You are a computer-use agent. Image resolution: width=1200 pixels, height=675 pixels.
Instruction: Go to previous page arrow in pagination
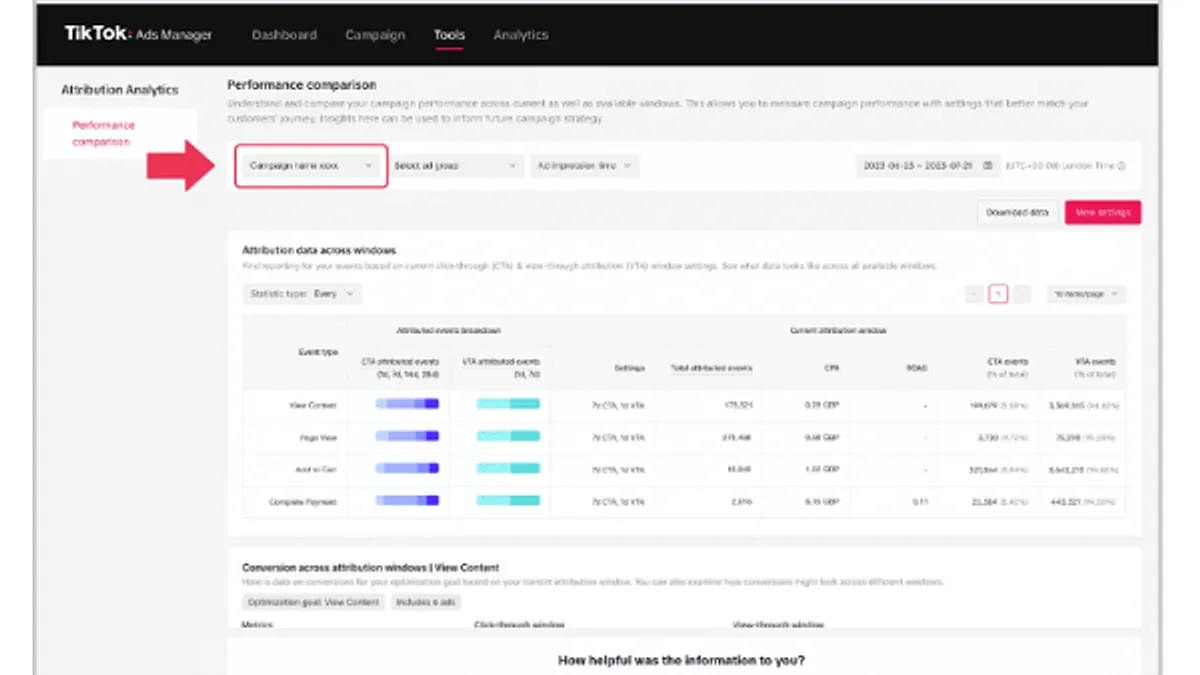pos(974,294)
